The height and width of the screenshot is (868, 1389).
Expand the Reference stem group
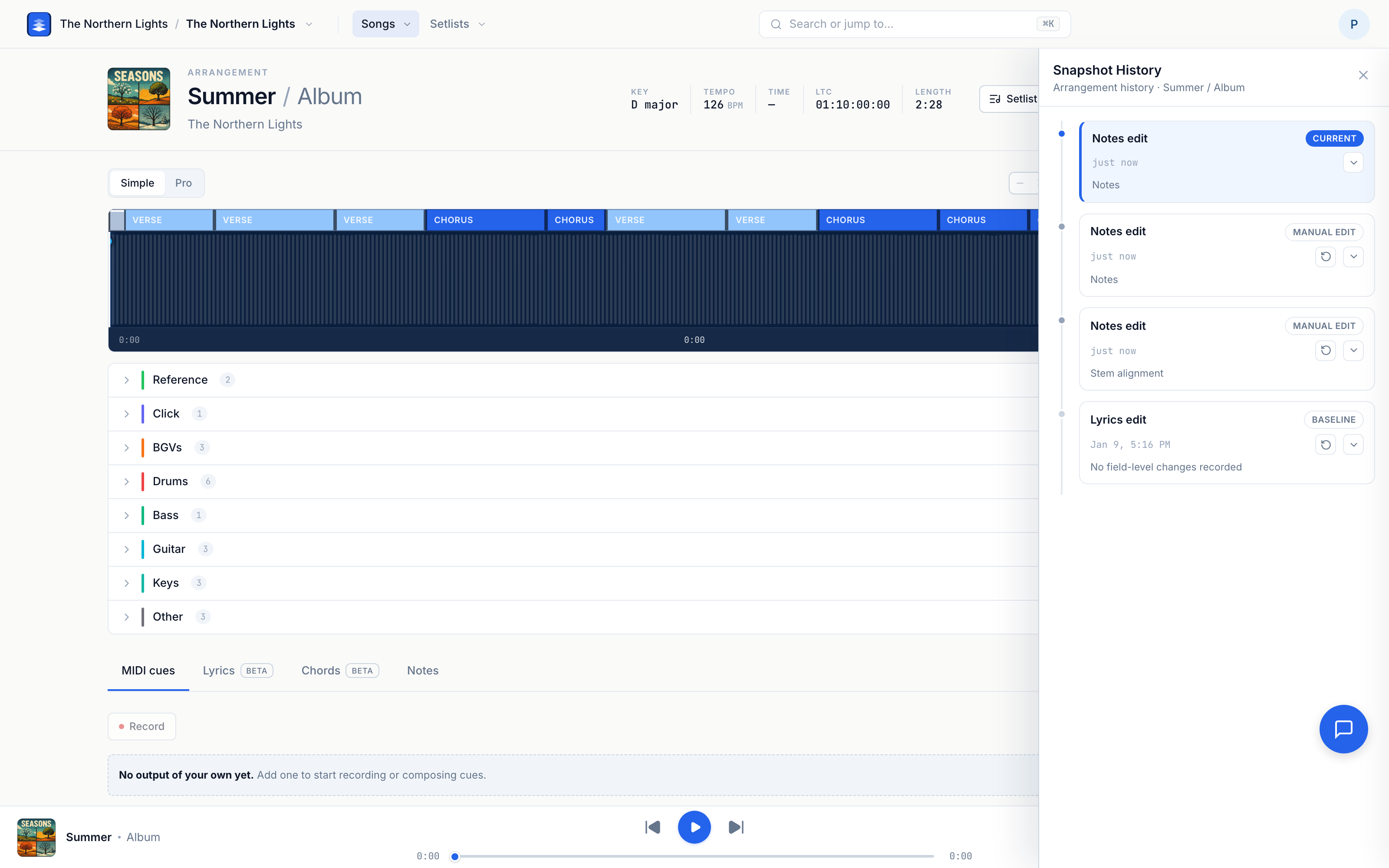(126, 380)
